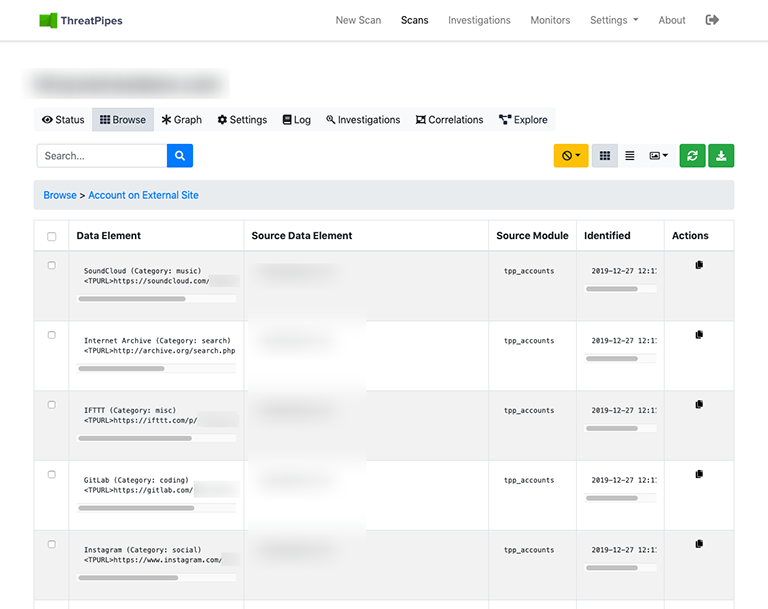Copy icon in the SoundCloud row
This screenshot has height=609, width=768.
[x=699, y=265]
